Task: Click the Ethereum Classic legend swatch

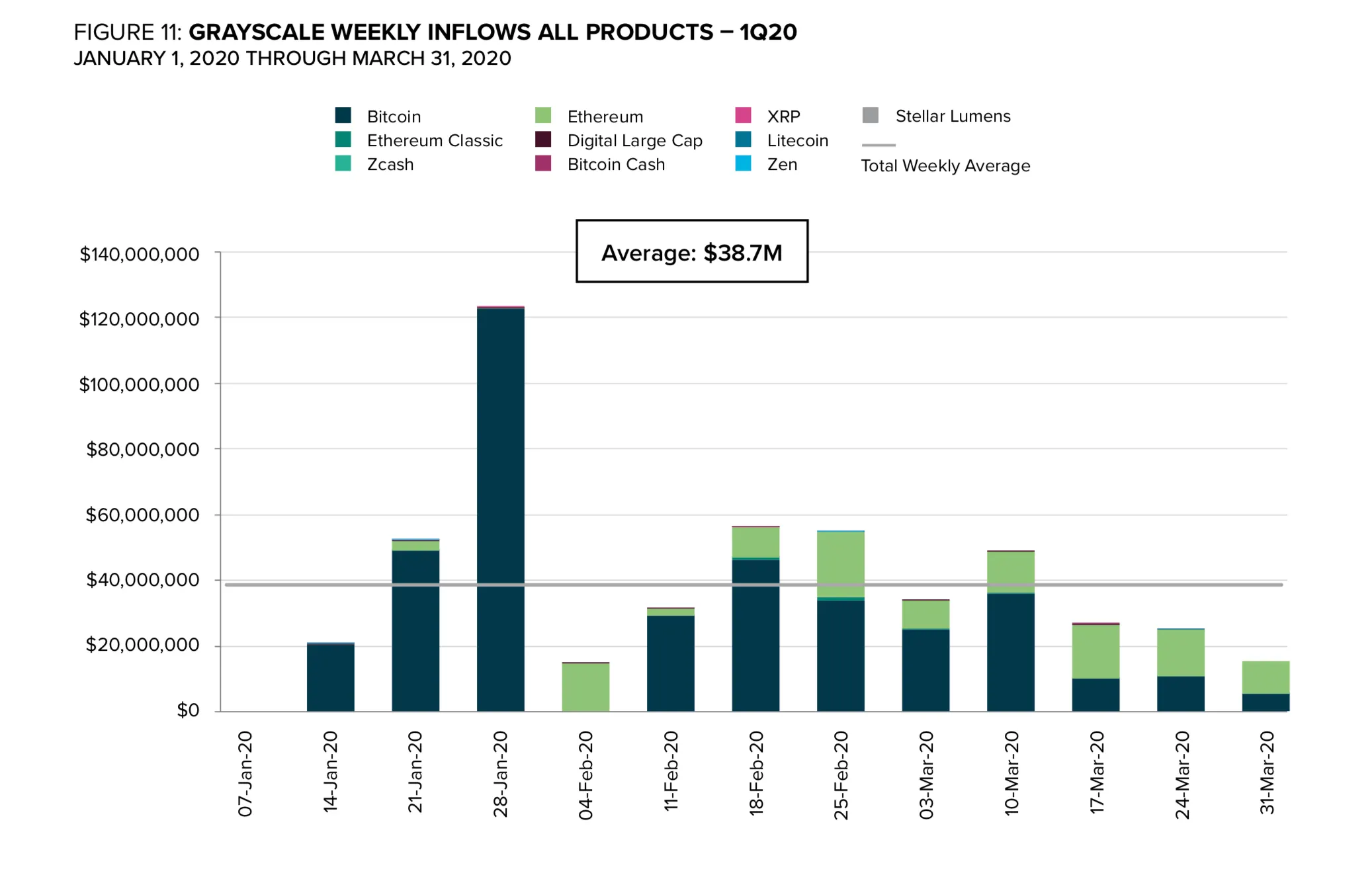Action: pos(343,140)
